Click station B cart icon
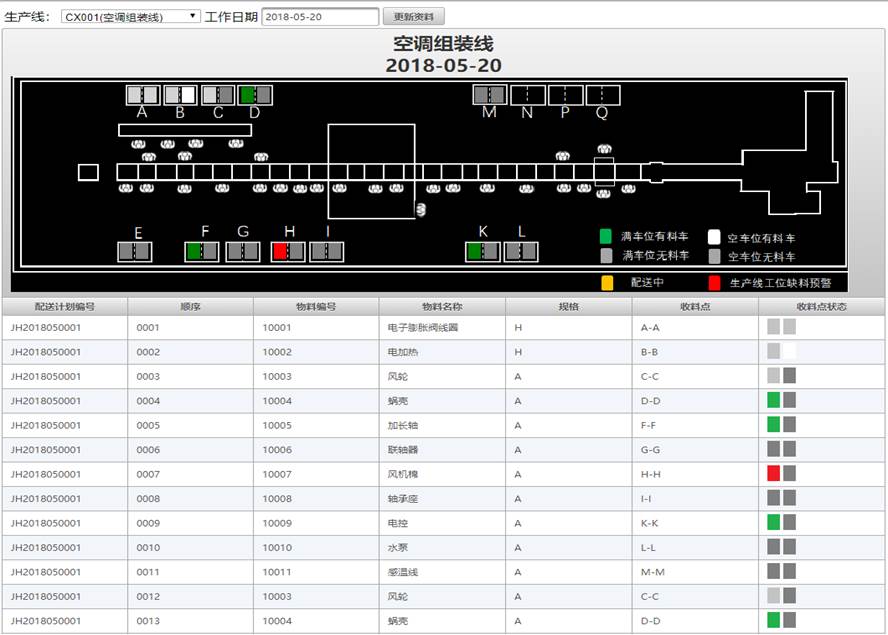Image resolution: width=888 pixels, height=635 pixels. point(180,95)
